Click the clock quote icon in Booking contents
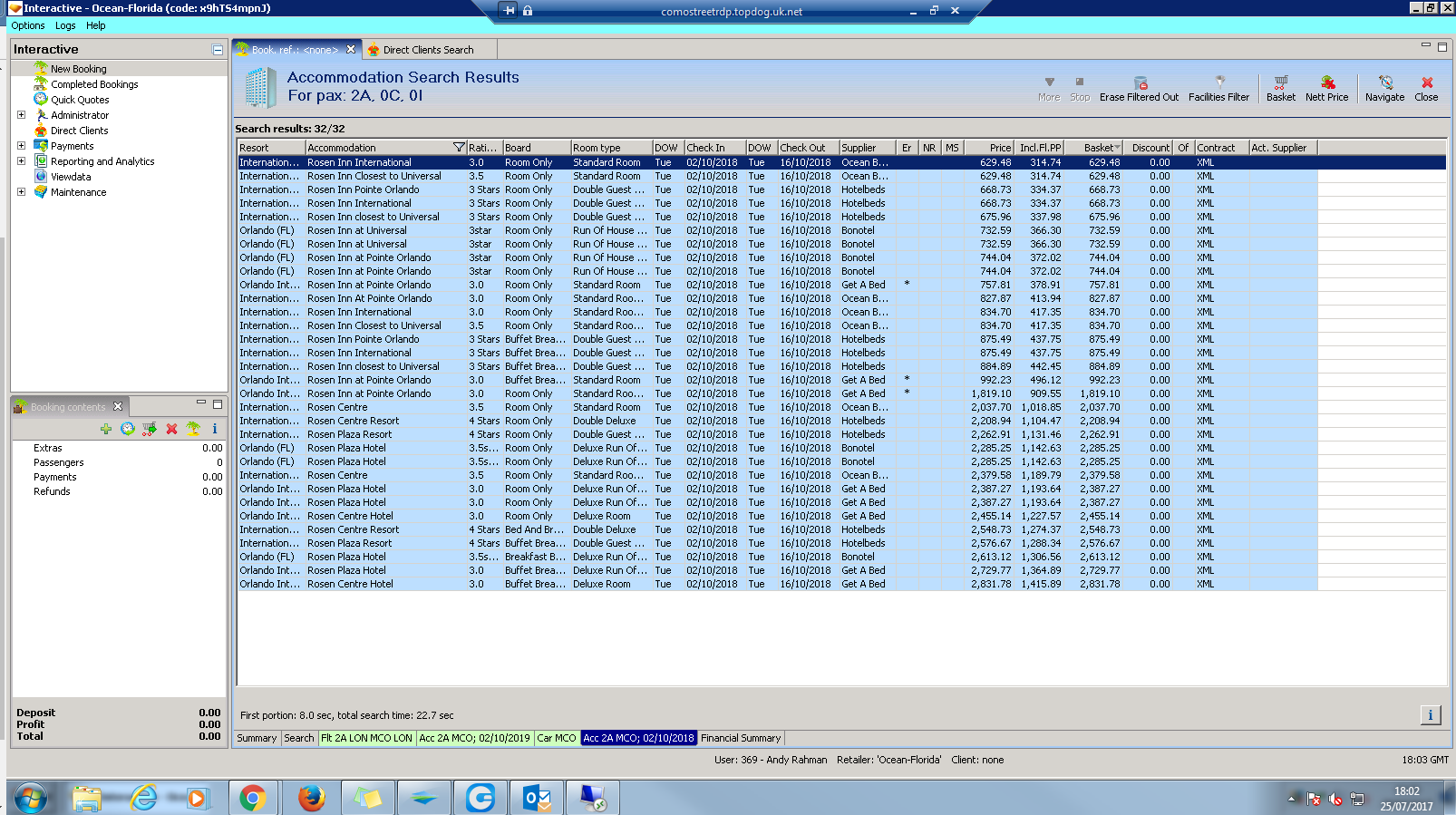Screen dimensions: 1456x815 (128, 429)
